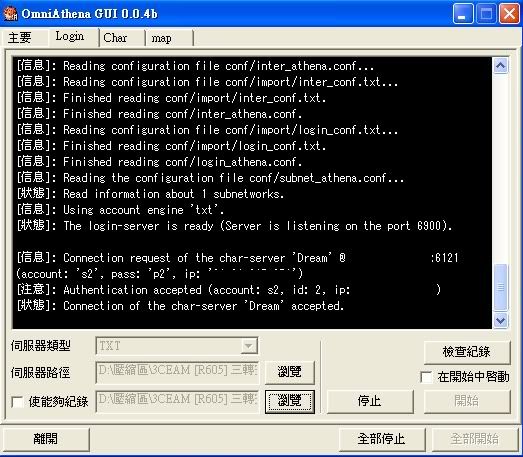Click log line 'Finished reading conf/login_athena.conf'
This screenshot has width=523, height=457.
click(159, 162)
